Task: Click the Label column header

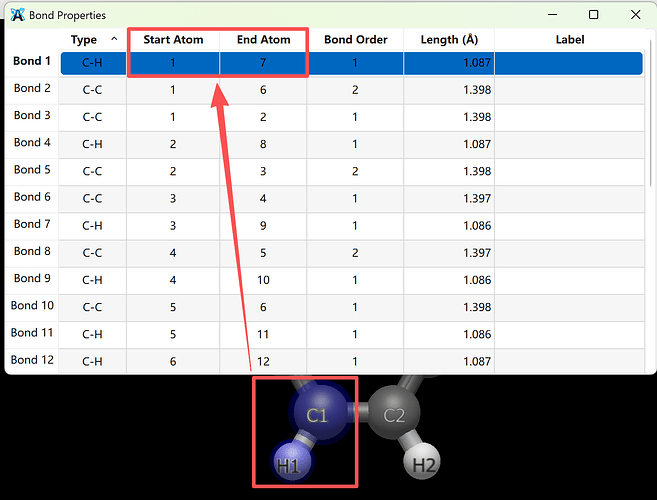Action: click(569, 40)
